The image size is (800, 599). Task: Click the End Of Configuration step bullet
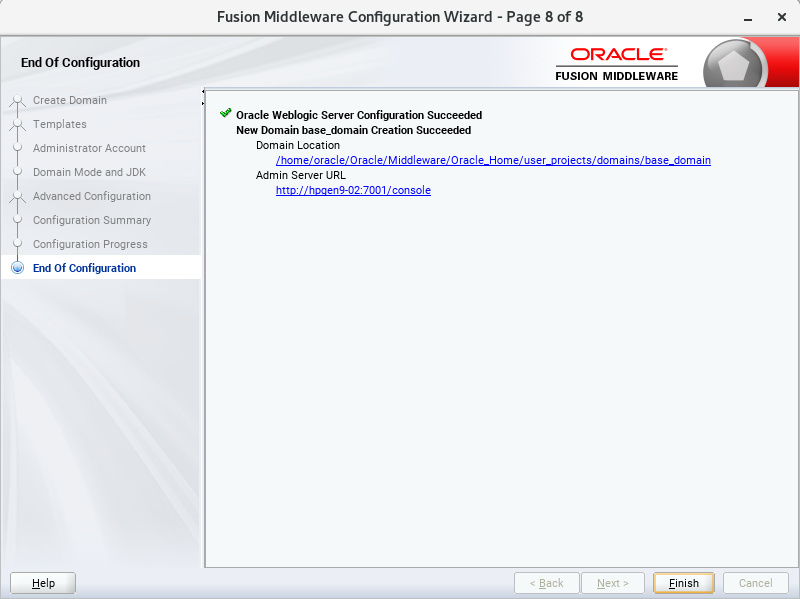[17, 268]
